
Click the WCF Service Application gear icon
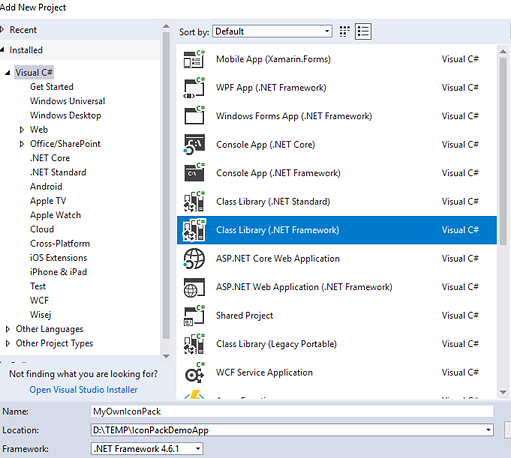coord(194,373)
